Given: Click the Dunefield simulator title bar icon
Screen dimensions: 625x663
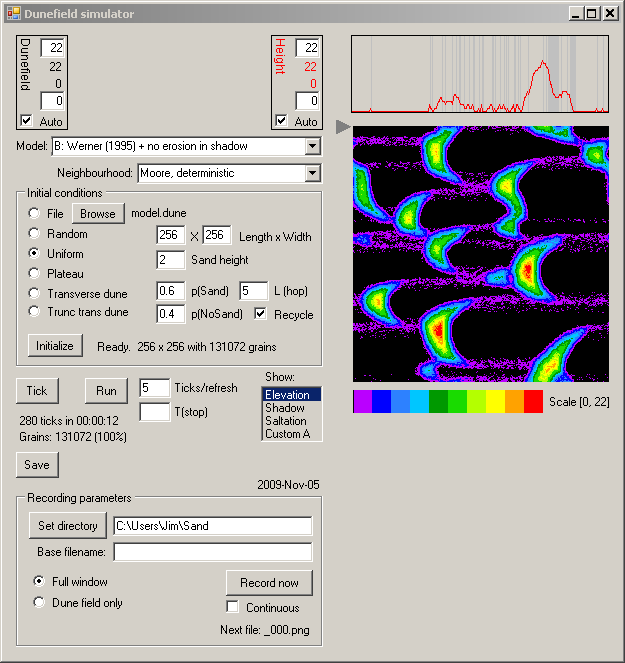Looking at the screenshot, I should click(13, 14).
